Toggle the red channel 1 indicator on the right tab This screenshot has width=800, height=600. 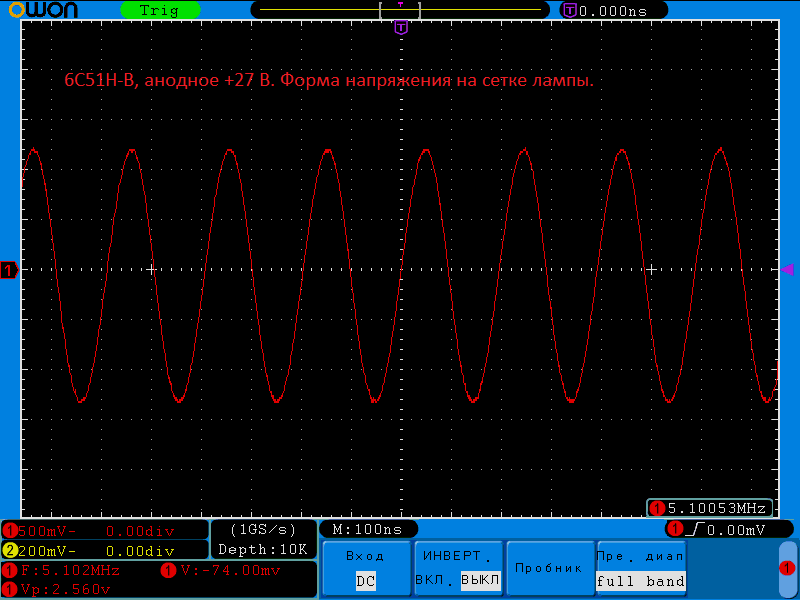(786, 568)
